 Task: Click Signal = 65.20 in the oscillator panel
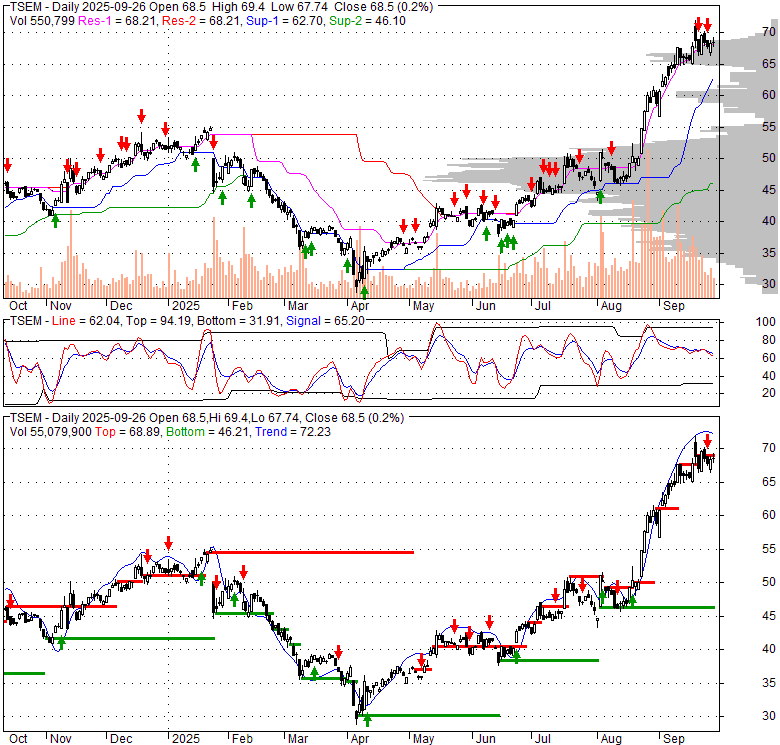point(325,321)
